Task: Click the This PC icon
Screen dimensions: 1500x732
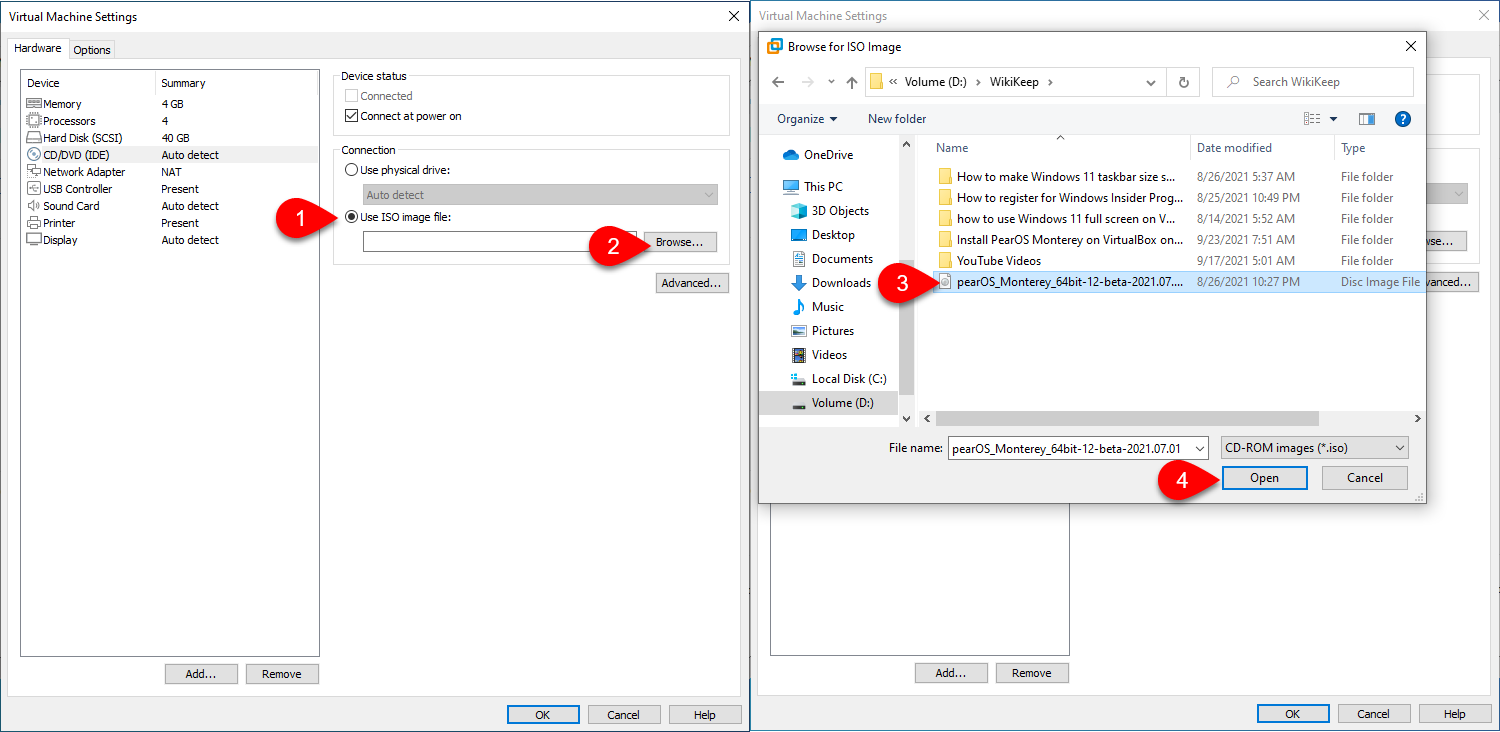Action: point(791,187)
